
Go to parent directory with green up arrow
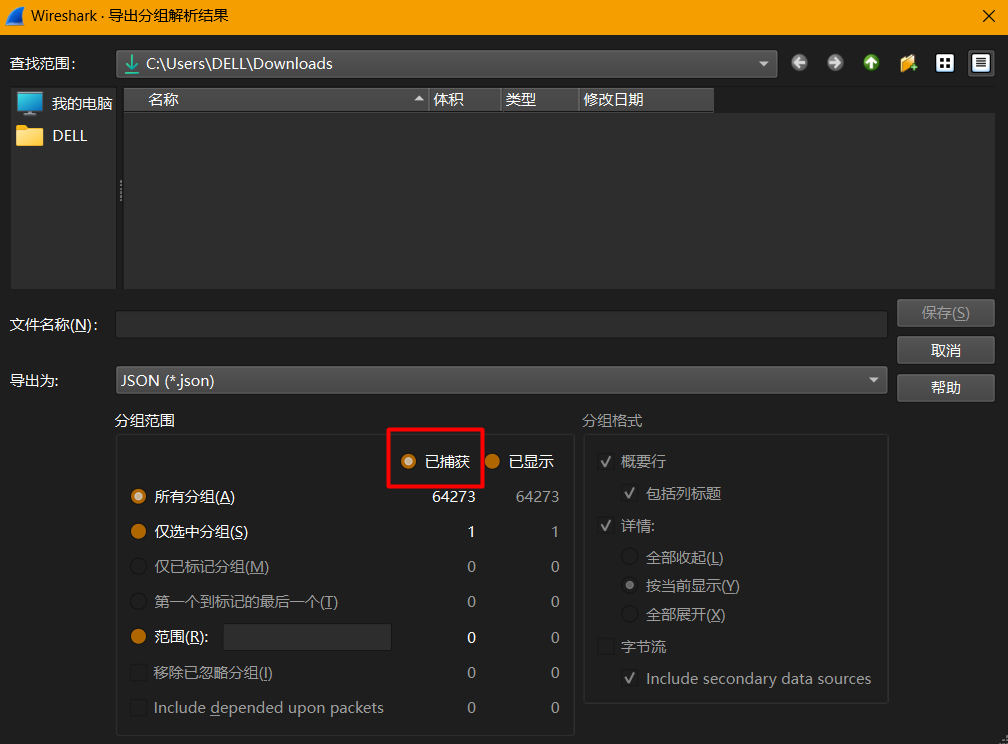[x=871, y=63]
